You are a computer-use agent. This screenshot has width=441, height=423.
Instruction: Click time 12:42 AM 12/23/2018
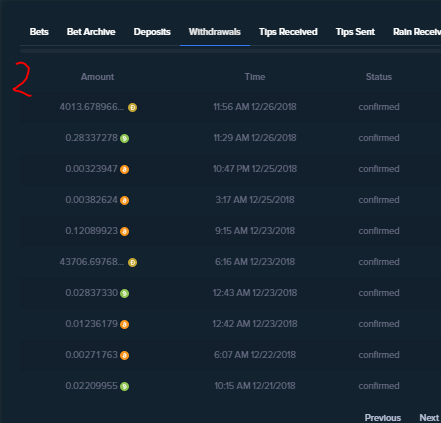click(255, 324)
